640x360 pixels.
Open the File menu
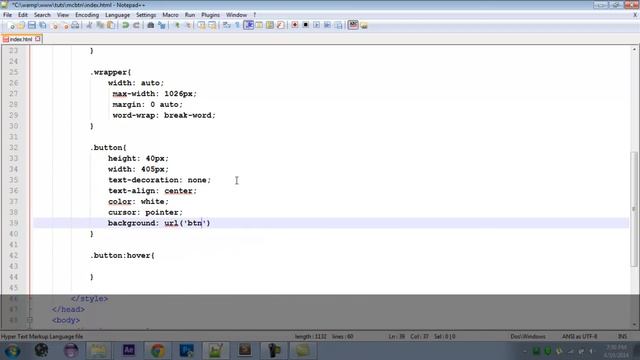point(7,15)
